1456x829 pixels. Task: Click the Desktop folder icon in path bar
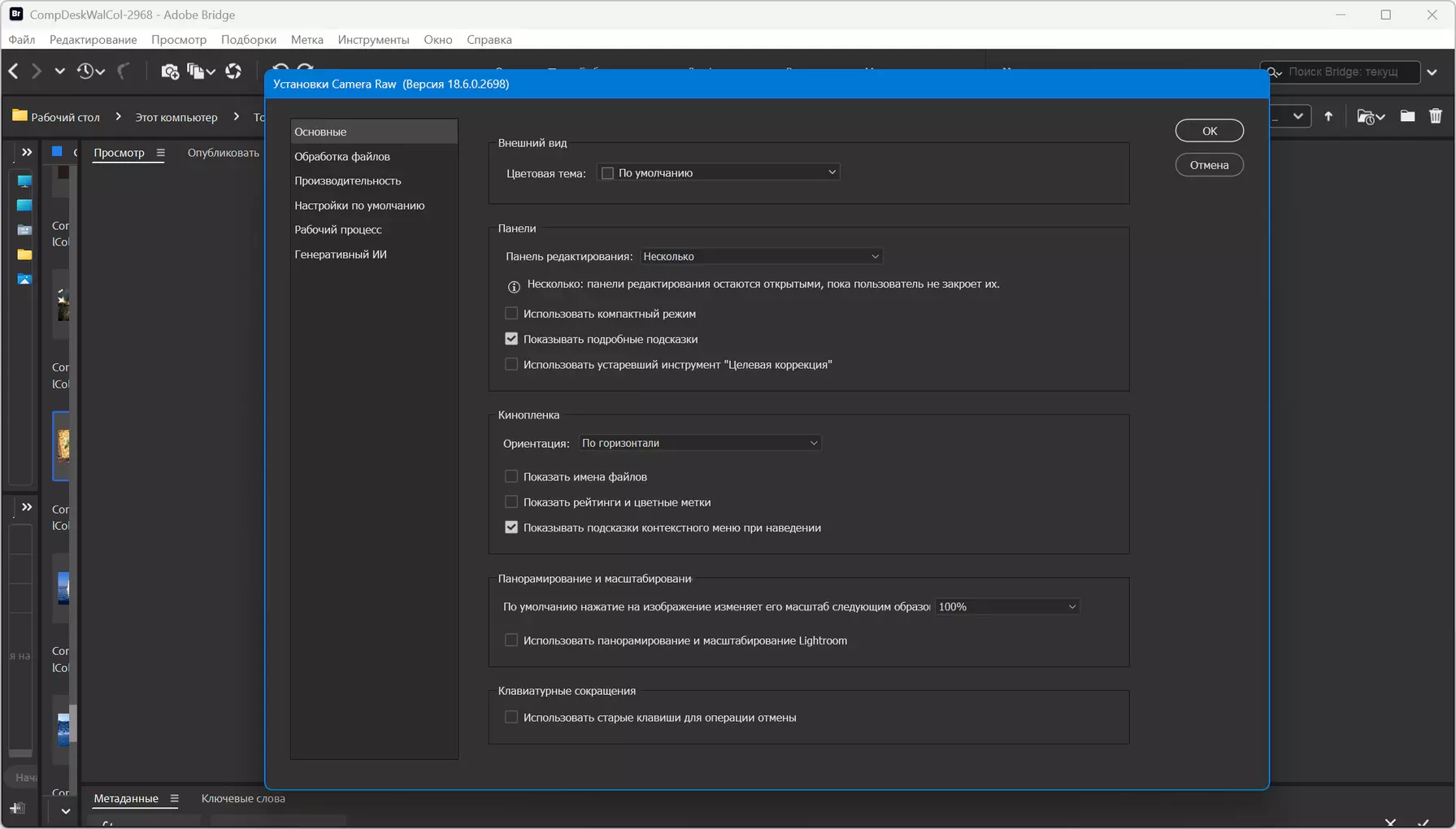(x=20, y=116)
